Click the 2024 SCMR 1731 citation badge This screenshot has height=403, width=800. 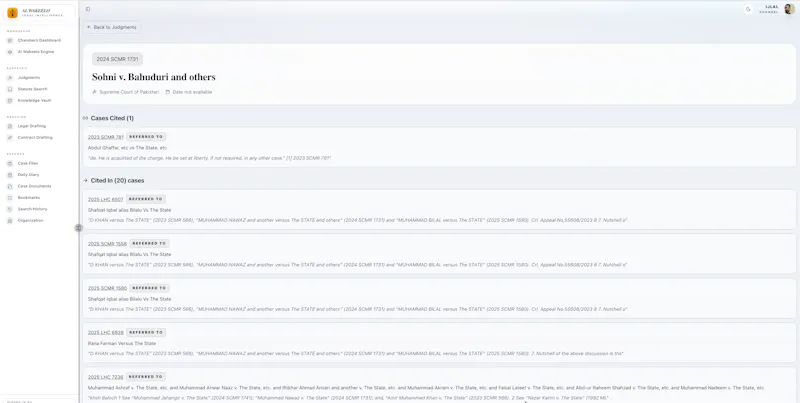117,59
